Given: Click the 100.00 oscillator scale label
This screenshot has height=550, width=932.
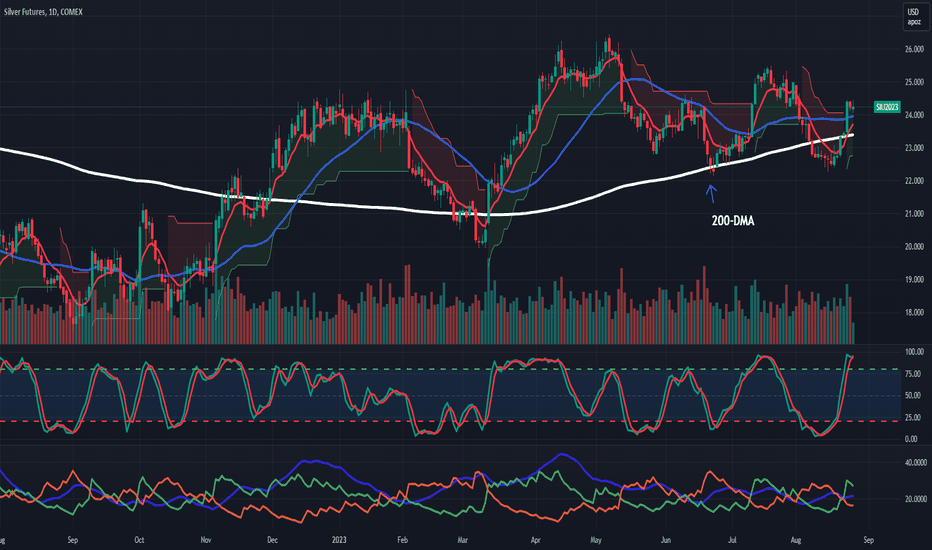Looking at the screenshot, I should pos(914,352).
